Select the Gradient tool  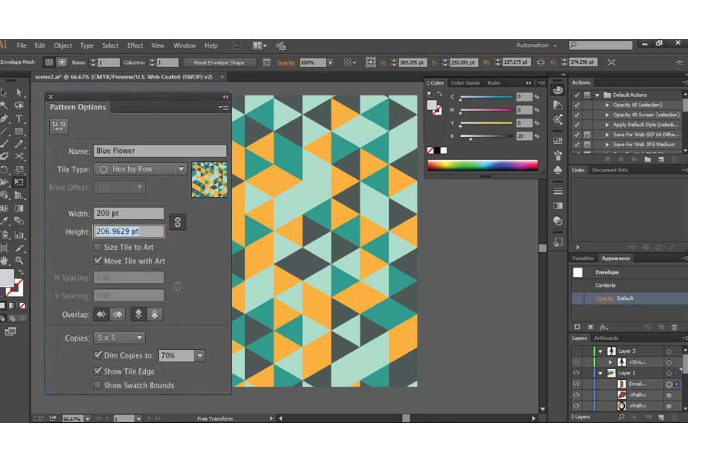[19, 208]
